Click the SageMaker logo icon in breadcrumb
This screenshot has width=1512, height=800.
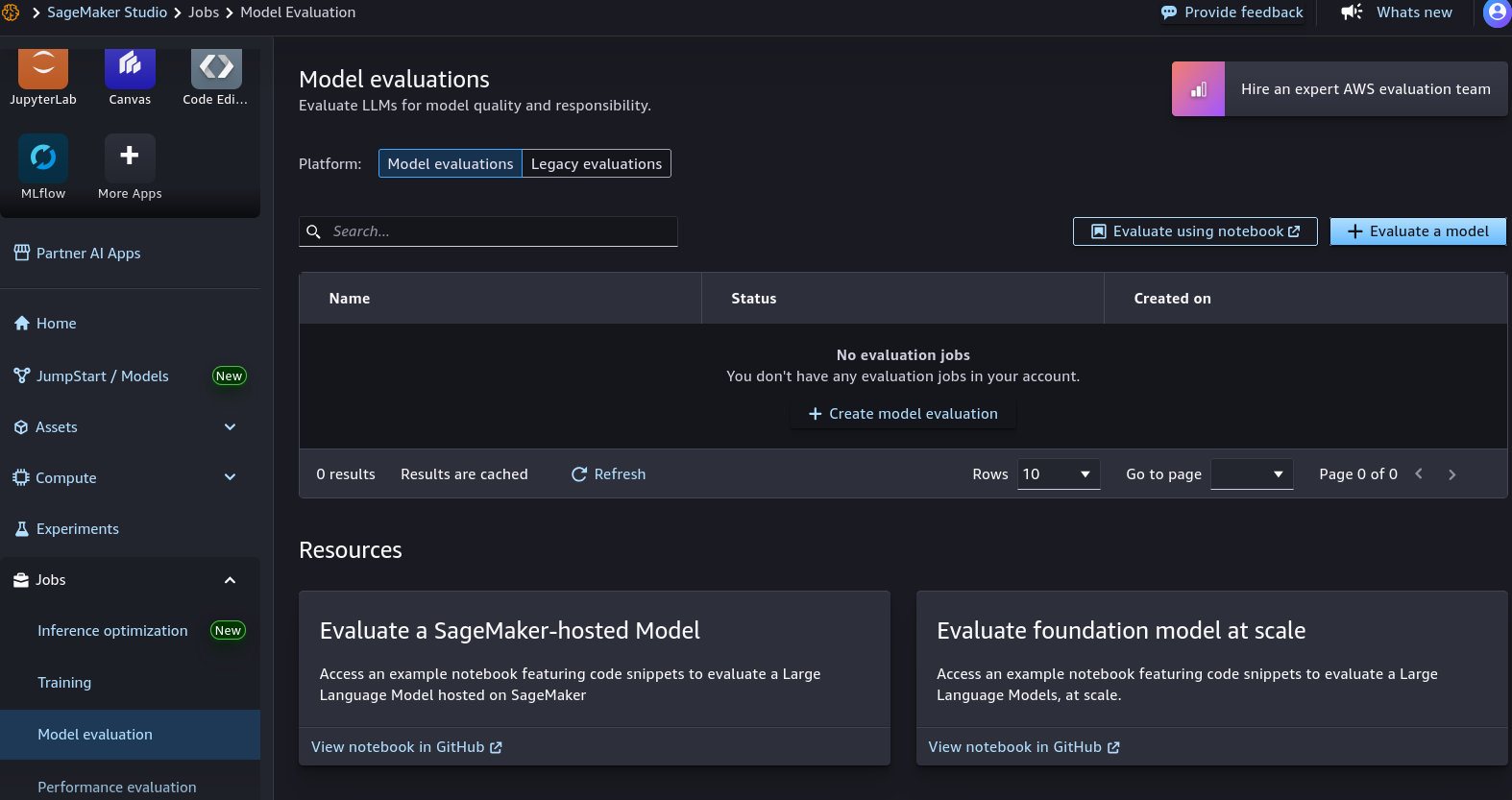click(11, 12)
